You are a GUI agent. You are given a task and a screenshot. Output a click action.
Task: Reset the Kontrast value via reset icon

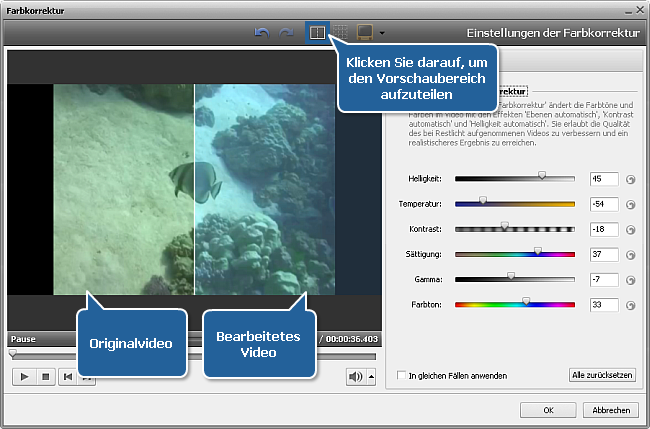click(x=630, y=230)
